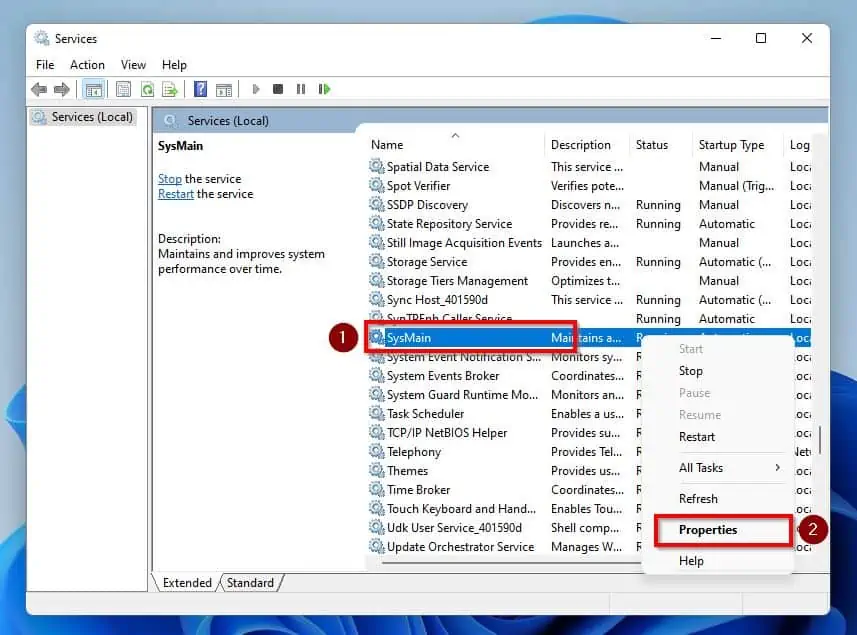The image size is (857, 635).
Task: Click the Pause Service toolbar icon
Action: pyautogui.click(x=301, y=89)
